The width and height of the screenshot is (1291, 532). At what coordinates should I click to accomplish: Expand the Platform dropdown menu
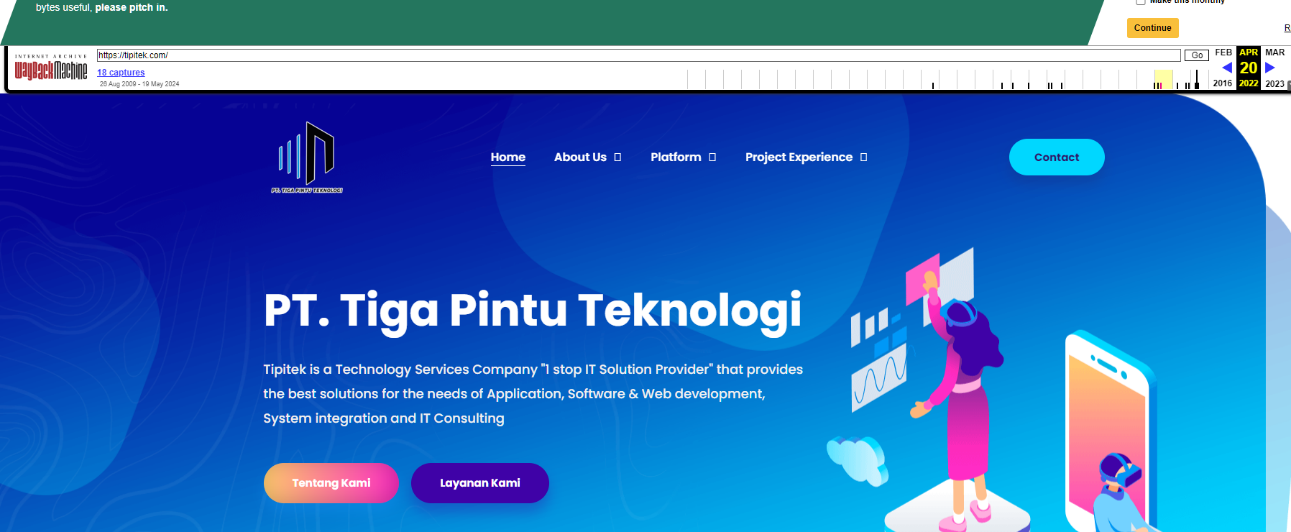click(x=683, y=157)
